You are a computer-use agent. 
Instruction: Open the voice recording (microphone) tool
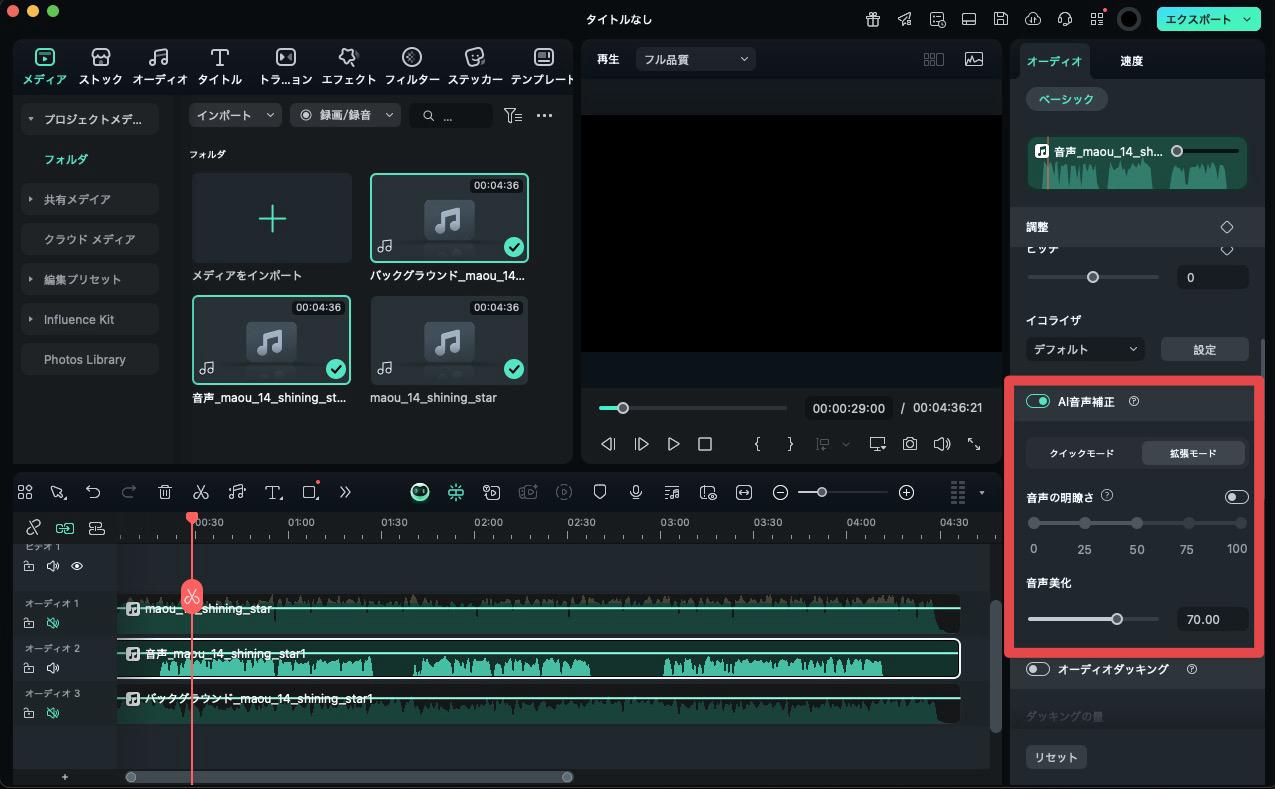point(636,491)
